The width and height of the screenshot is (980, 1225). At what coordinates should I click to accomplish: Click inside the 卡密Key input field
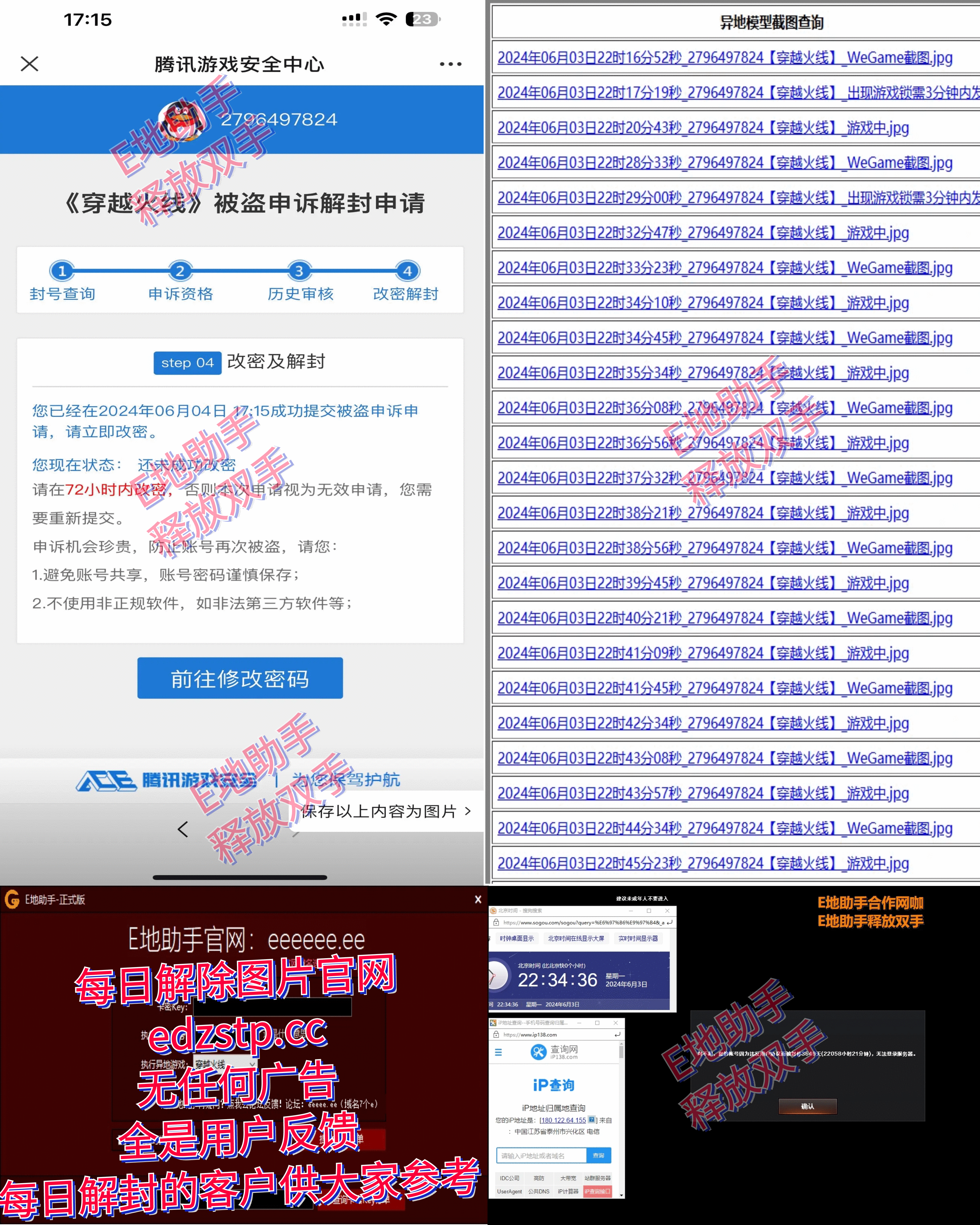pos(272,1007)
